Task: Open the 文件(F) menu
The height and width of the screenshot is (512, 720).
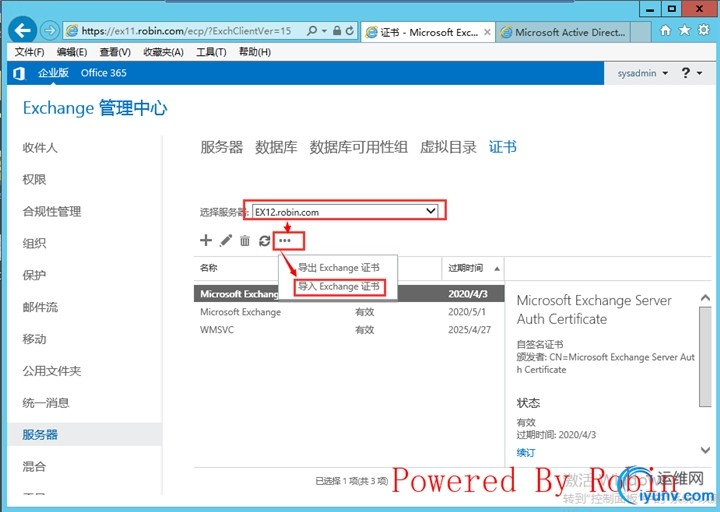Action: click(x=29, y=52)
